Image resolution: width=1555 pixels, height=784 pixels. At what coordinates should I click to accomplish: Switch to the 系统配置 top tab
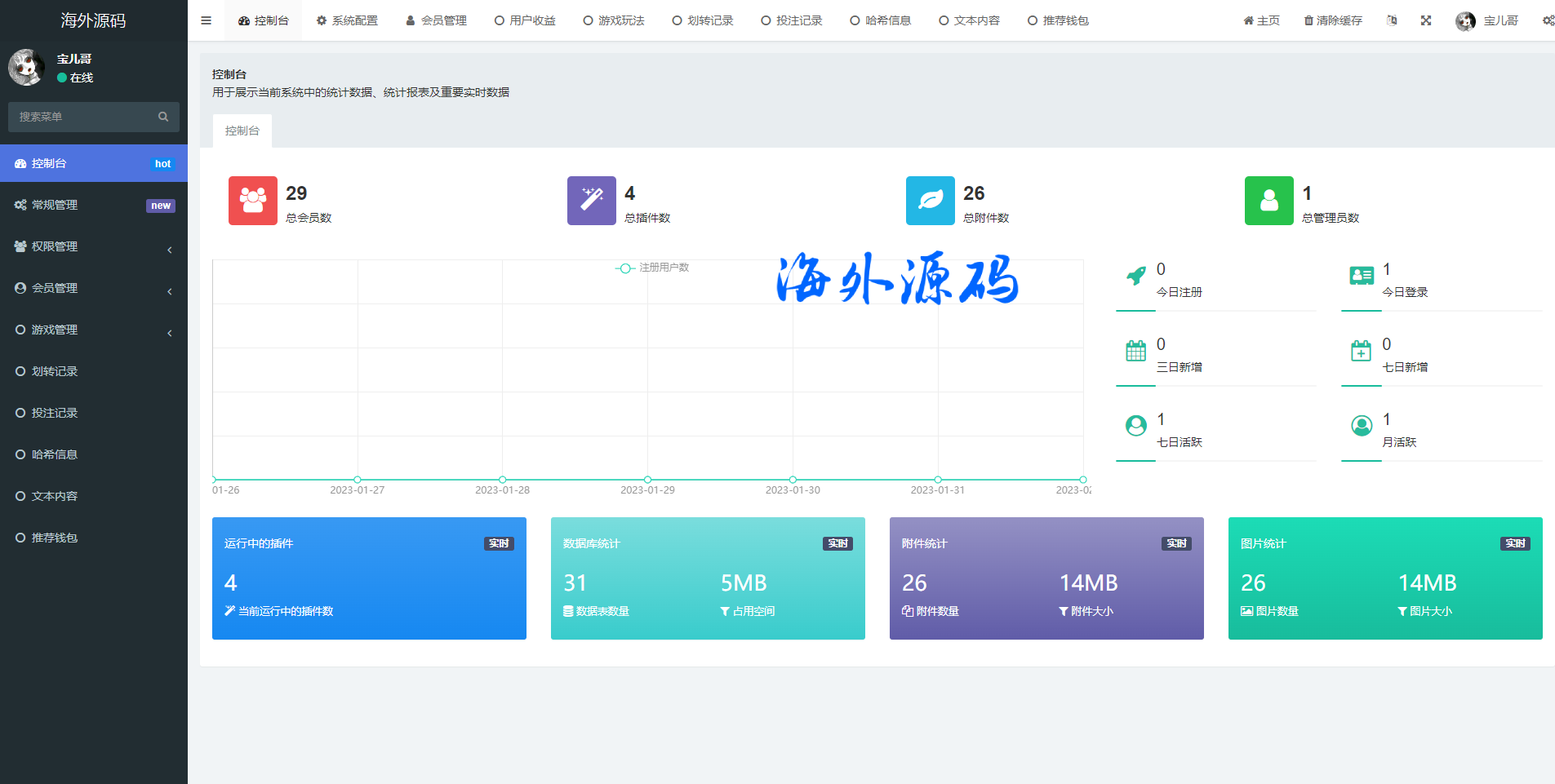tap(347, 20)
